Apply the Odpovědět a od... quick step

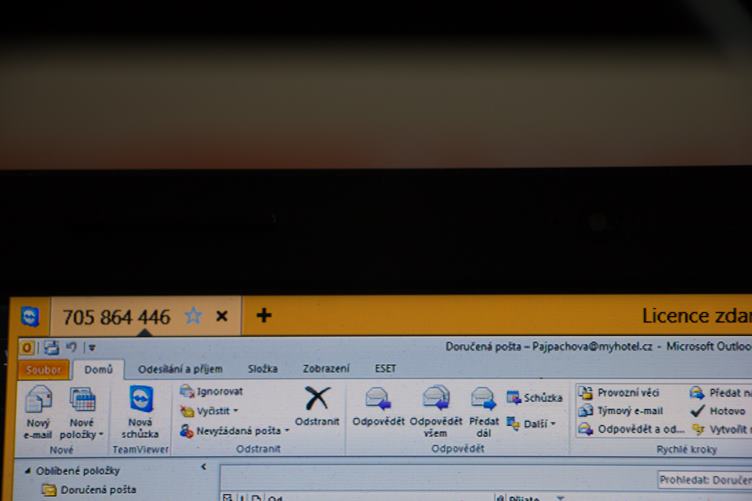(631, 429)
